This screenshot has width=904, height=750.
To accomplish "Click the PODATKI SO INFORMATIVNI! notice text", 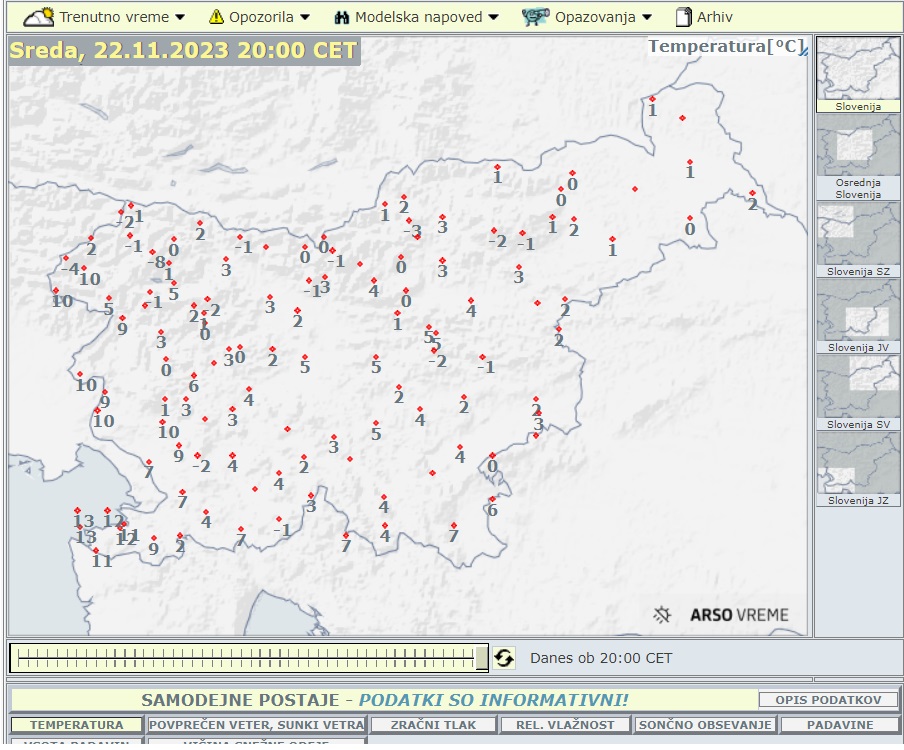I will tap(493, 700).
